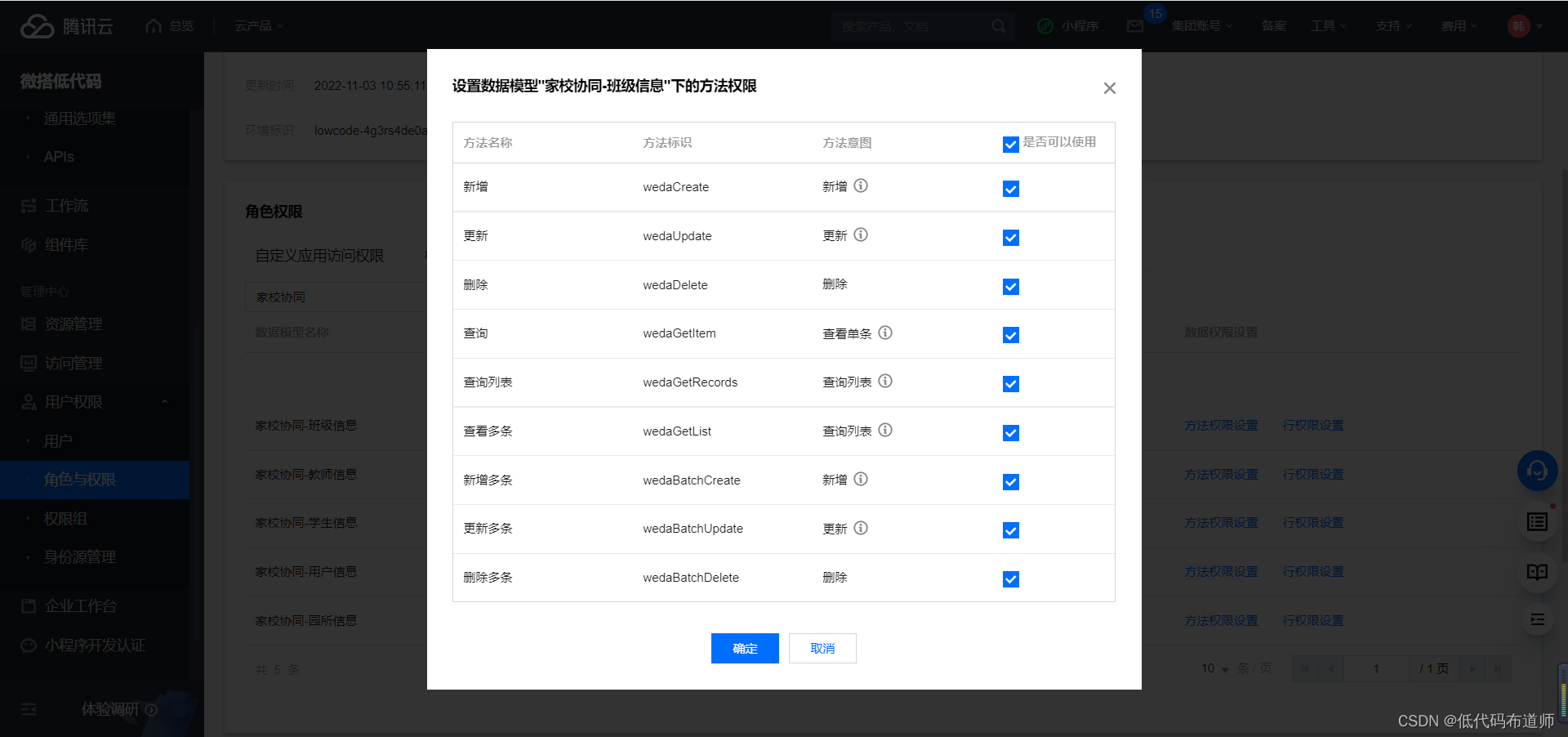
Task: Click the 自定义应用访问权限 tab
Action: coord(319,256)
